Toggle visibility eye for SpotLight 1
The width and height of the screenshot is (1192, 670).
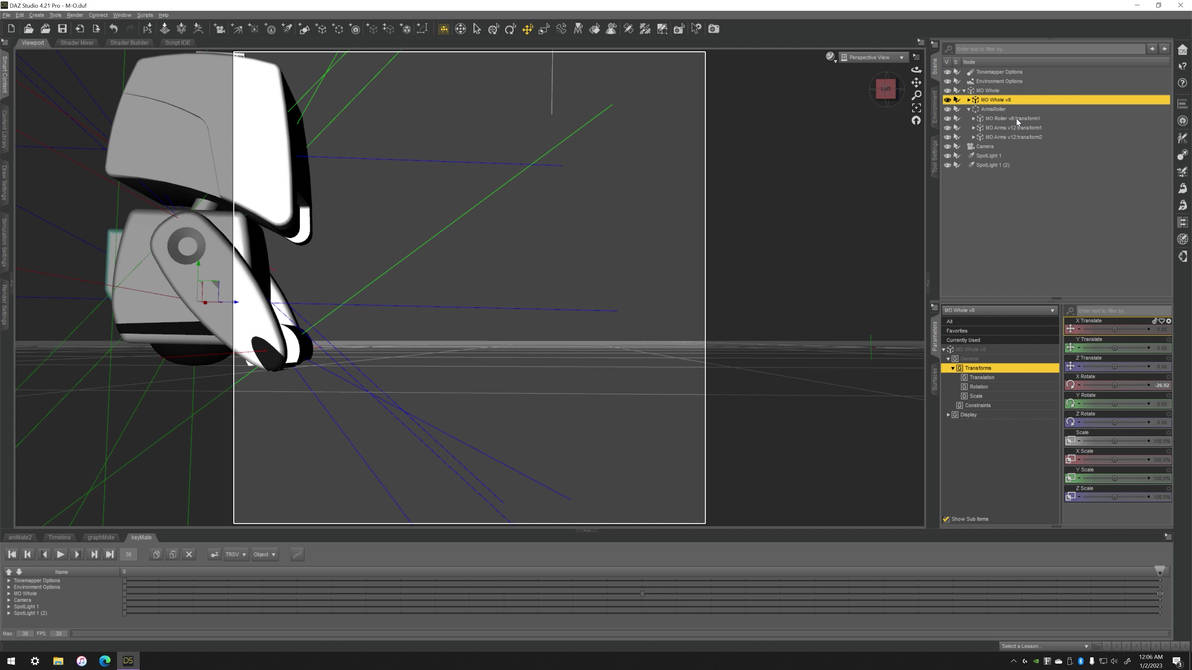[x=947, y=156]
